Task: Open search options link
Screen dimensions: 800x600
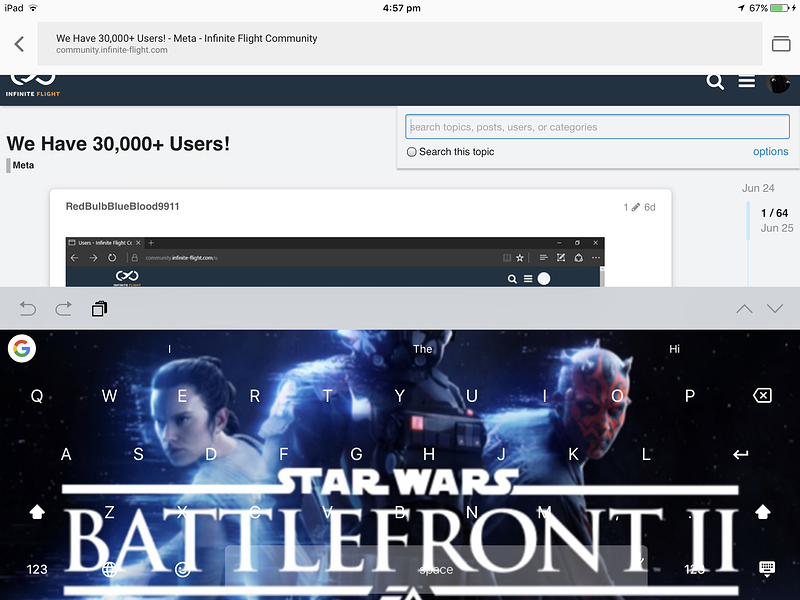Action: [770, 152]
